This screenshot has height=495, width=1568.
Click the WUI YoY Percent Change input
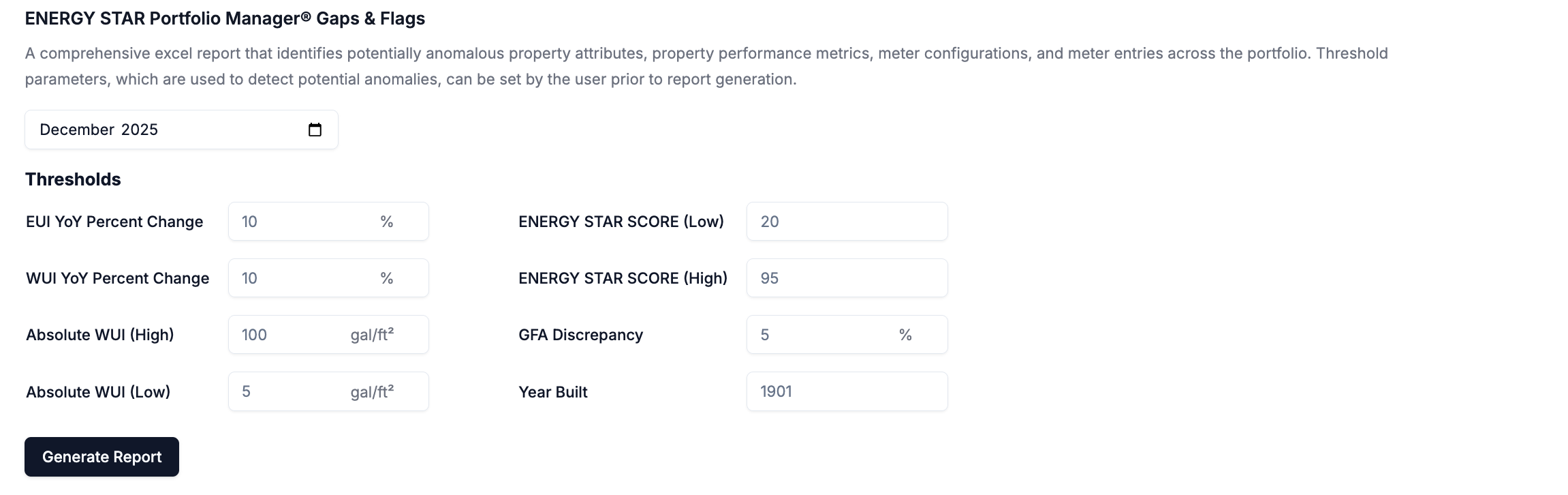click(307, 278)
